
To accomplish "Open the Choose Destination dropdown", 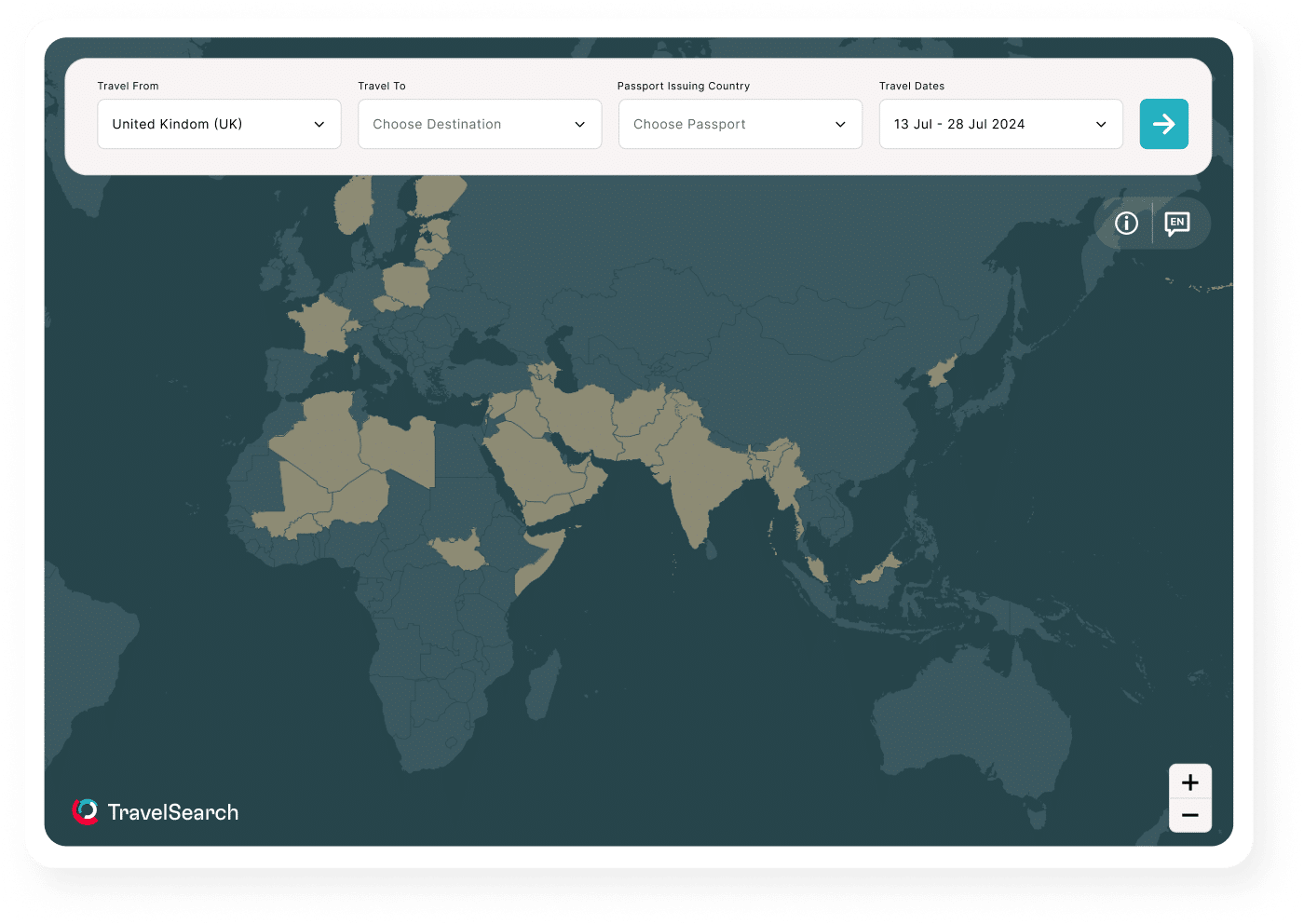I will pos(479,123).
